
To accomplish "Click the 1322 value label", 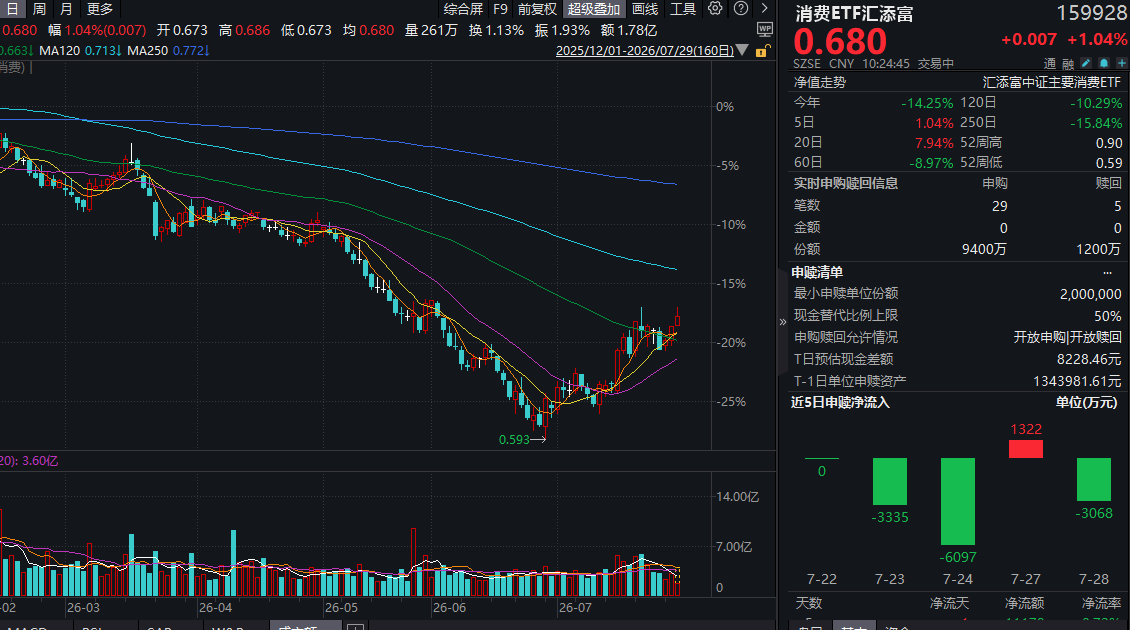I will click(1026, 429).
